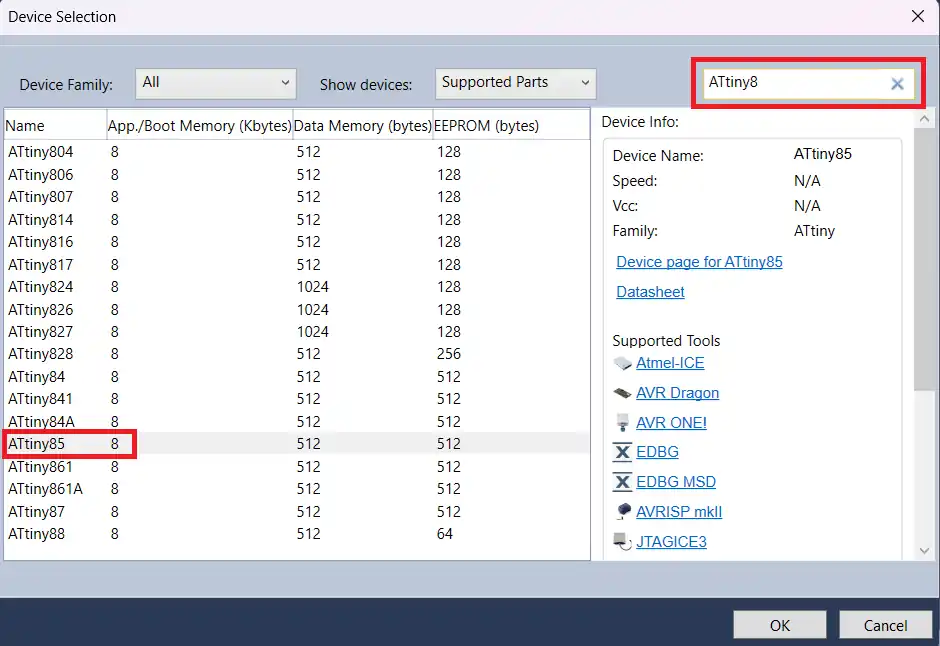940x646 pixels.
Task: Clear the ATtiny8 search with X icon
Action: [x=897, y=84]
